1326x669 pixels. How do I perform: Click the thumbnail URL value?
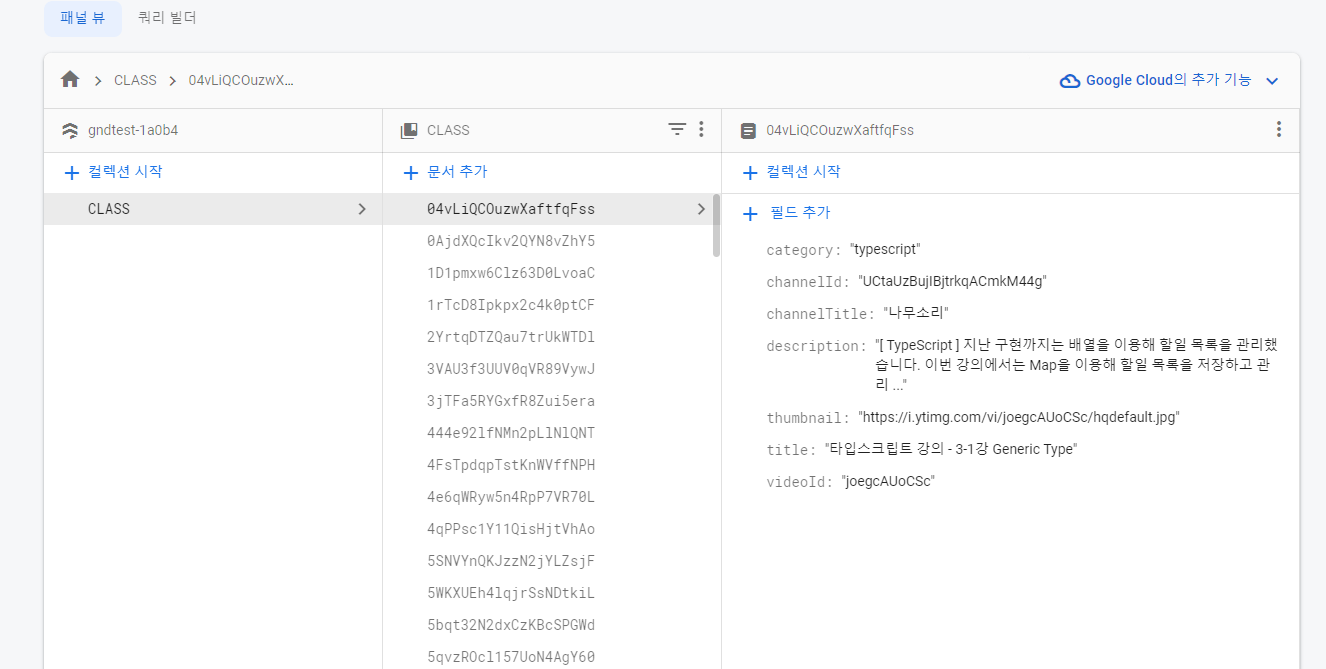(1019, 417)
